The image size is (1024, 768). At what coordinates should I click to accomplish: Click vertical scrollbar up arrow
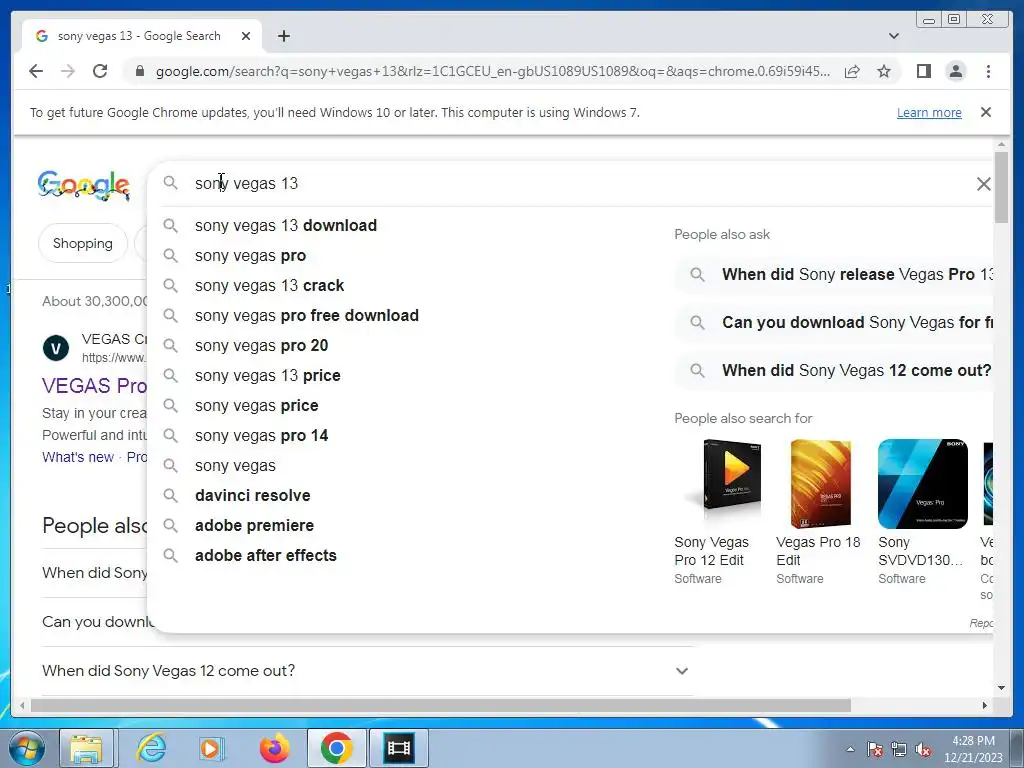click(x=1001, y=144)
